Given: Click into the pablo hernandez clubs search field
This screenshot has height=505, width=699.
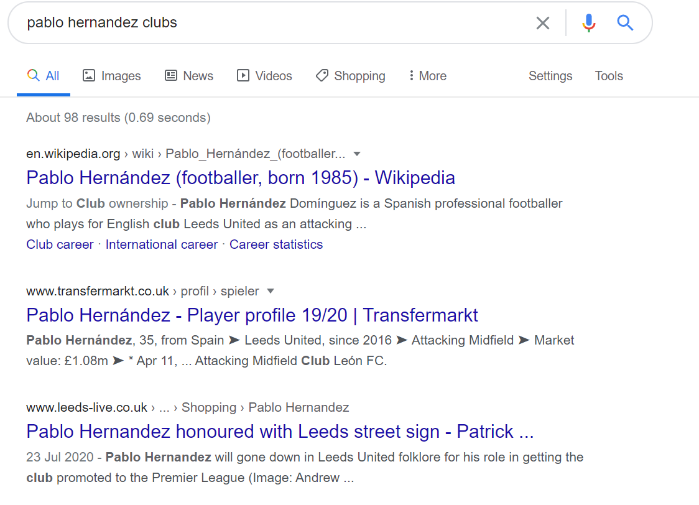Looking at the screenshot, I should [x=276, y=23].
